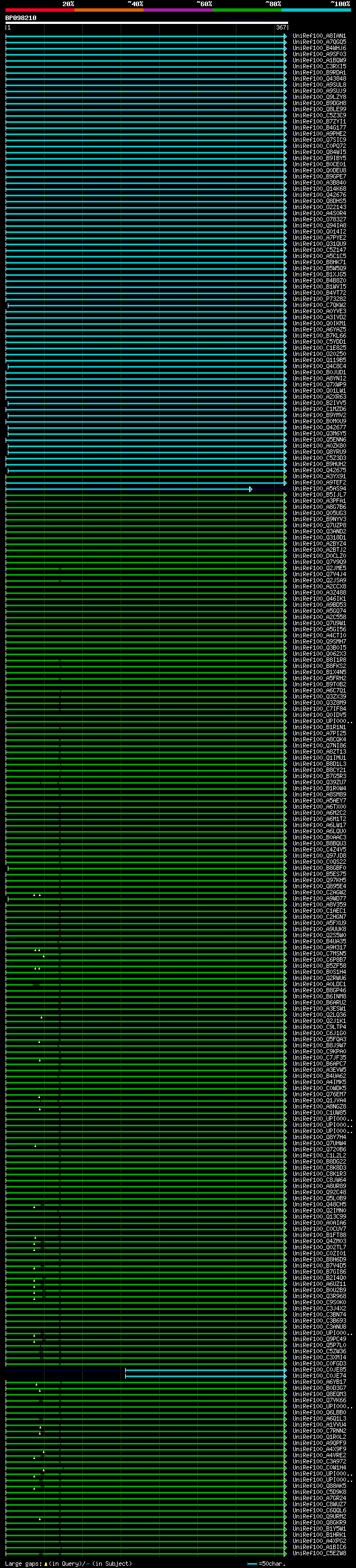Open hit UniRef100_A8IAN1
Viewport: 356px width, 1568px height.
point(319,36)
